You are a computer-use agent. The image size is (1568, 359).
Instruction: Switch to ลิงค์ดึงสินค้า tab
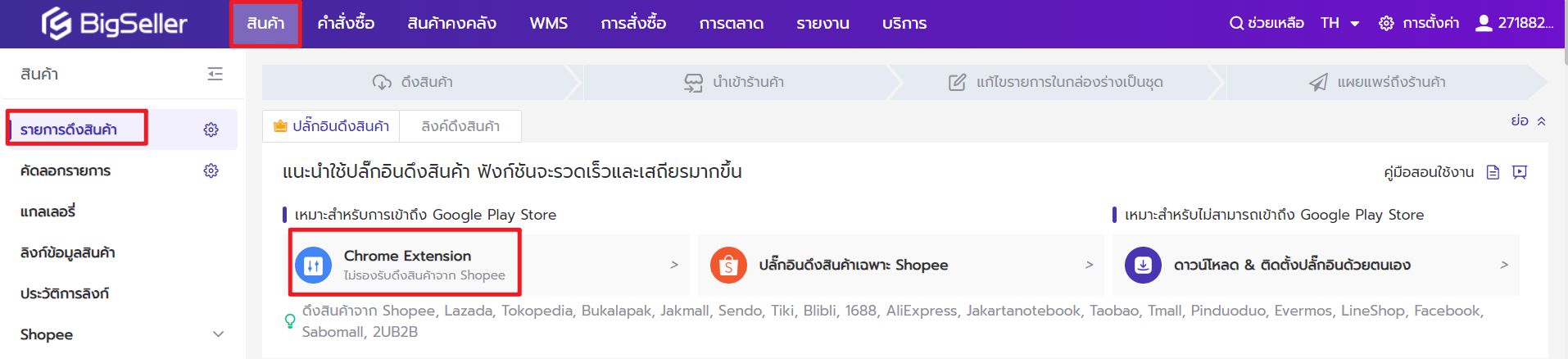click(460, 126)
